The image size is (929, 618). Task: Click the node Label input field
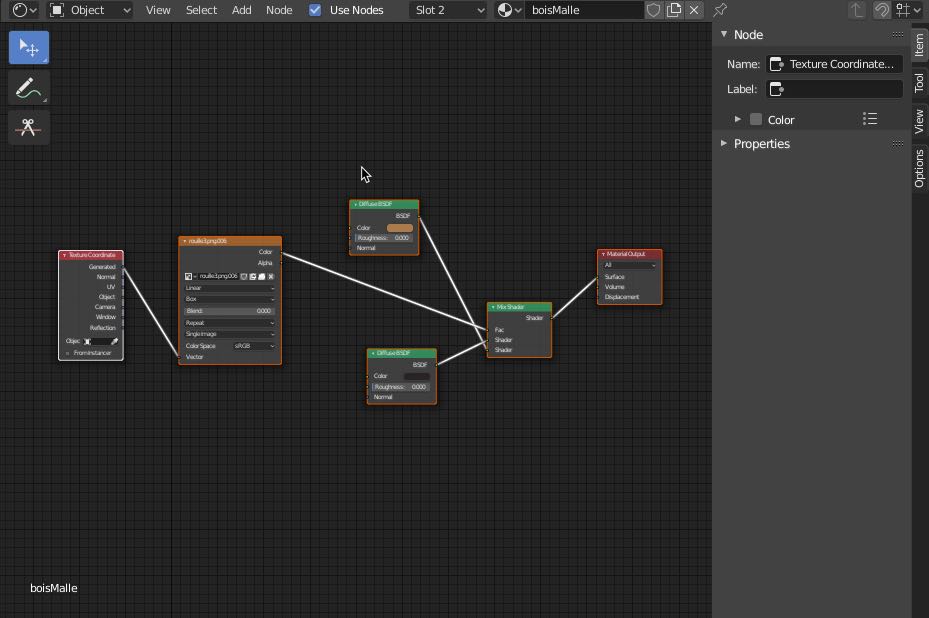point(834,89)
